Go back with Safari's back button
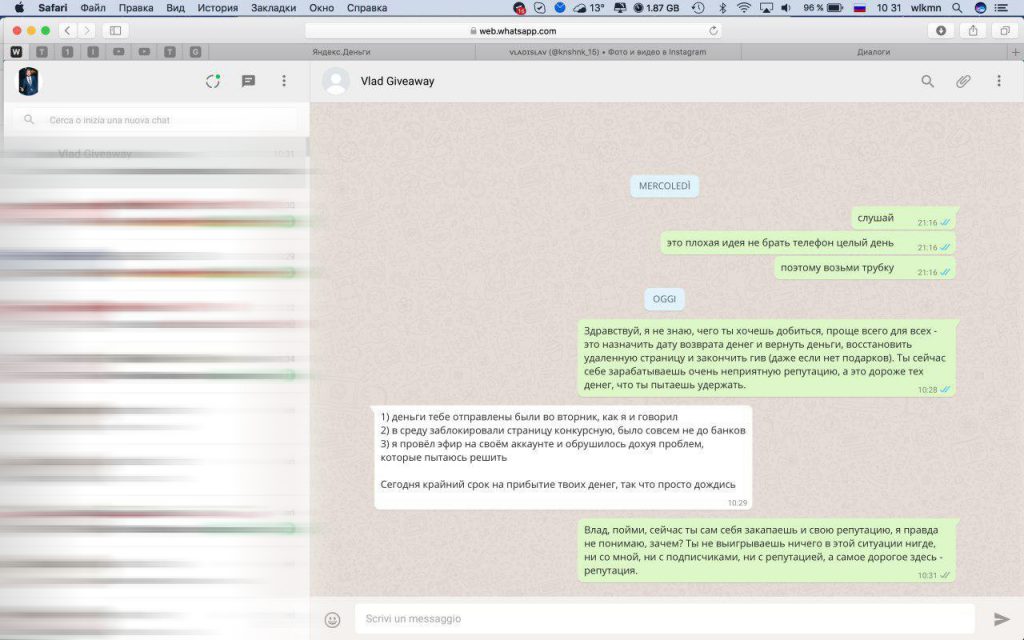Viewport: 1024px width, 640px height. click(x=67, y=31)
